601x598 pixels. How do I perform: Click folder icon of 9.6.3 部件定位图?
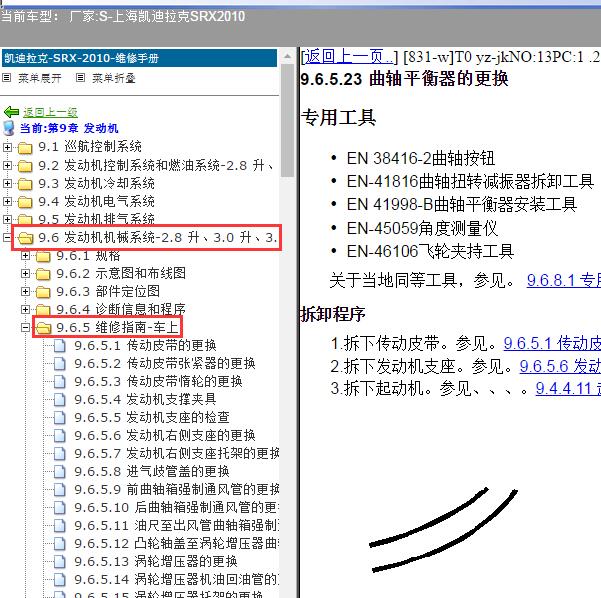tap(43, 292)
